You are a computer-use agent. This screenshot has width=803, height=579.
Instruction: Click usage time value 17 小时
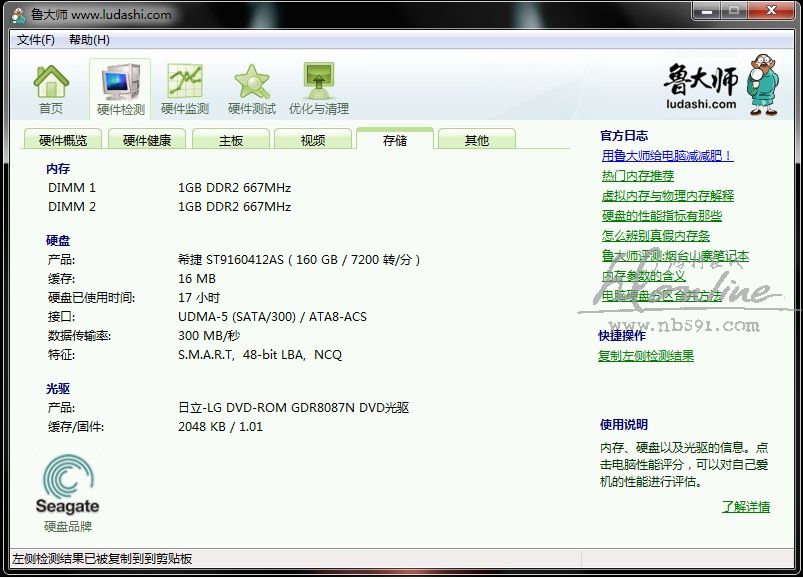(199, 297)
